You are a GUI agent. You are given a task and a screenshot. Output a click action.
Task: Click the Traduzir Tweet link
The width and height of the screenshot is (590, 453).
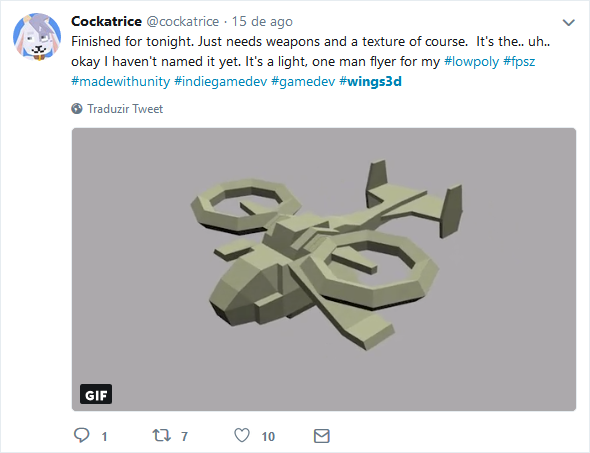(125, 109)
